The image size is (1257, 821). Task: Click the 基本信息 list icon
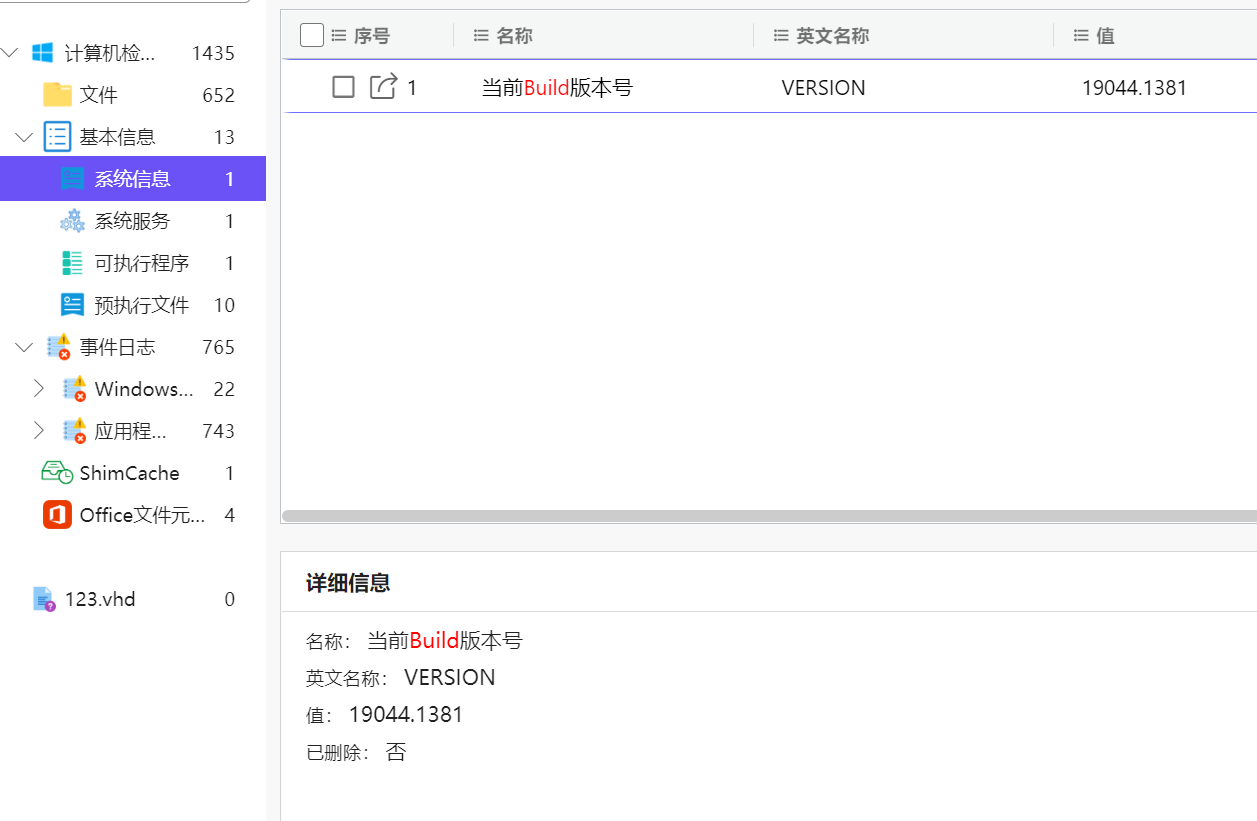click(x=57, y=137)
